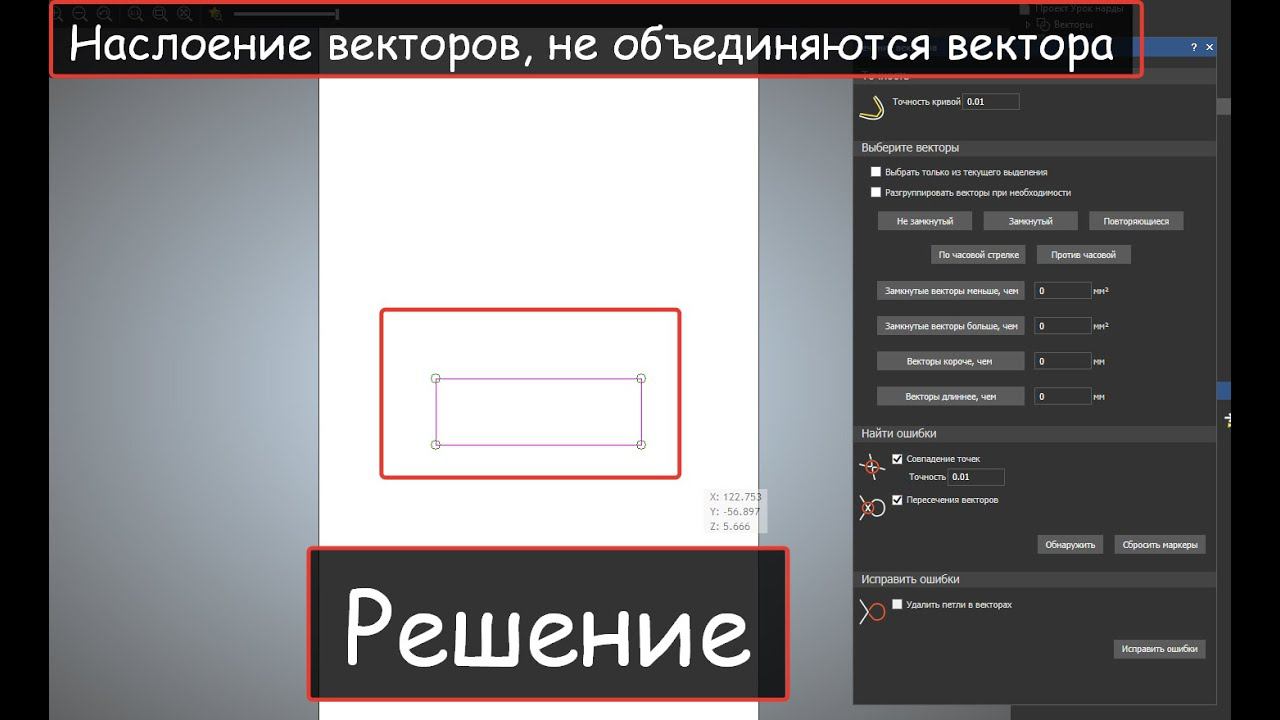Click Замкнутые векторы больше, чем button

point(951,326)
